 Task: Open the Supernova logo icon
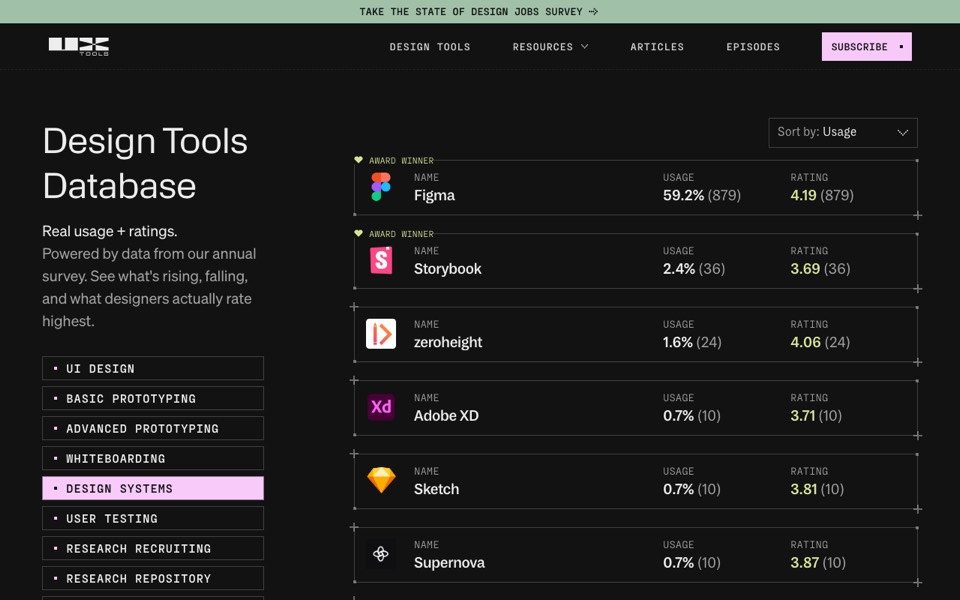[381, 554]
